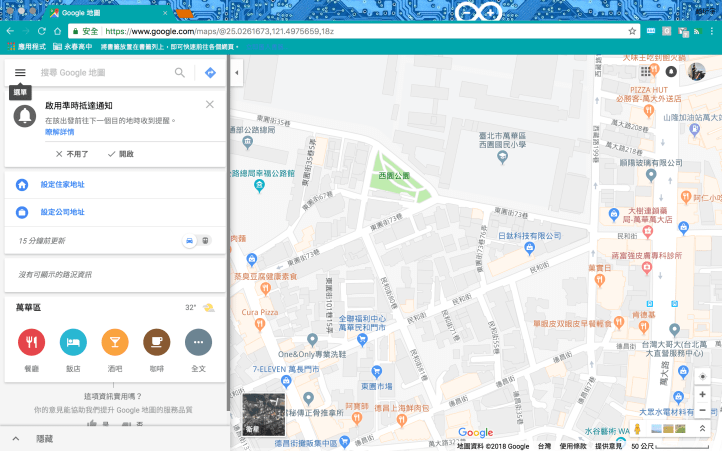Dismiss the arrival notification card
722x451 pixels.
coord(210,105)
